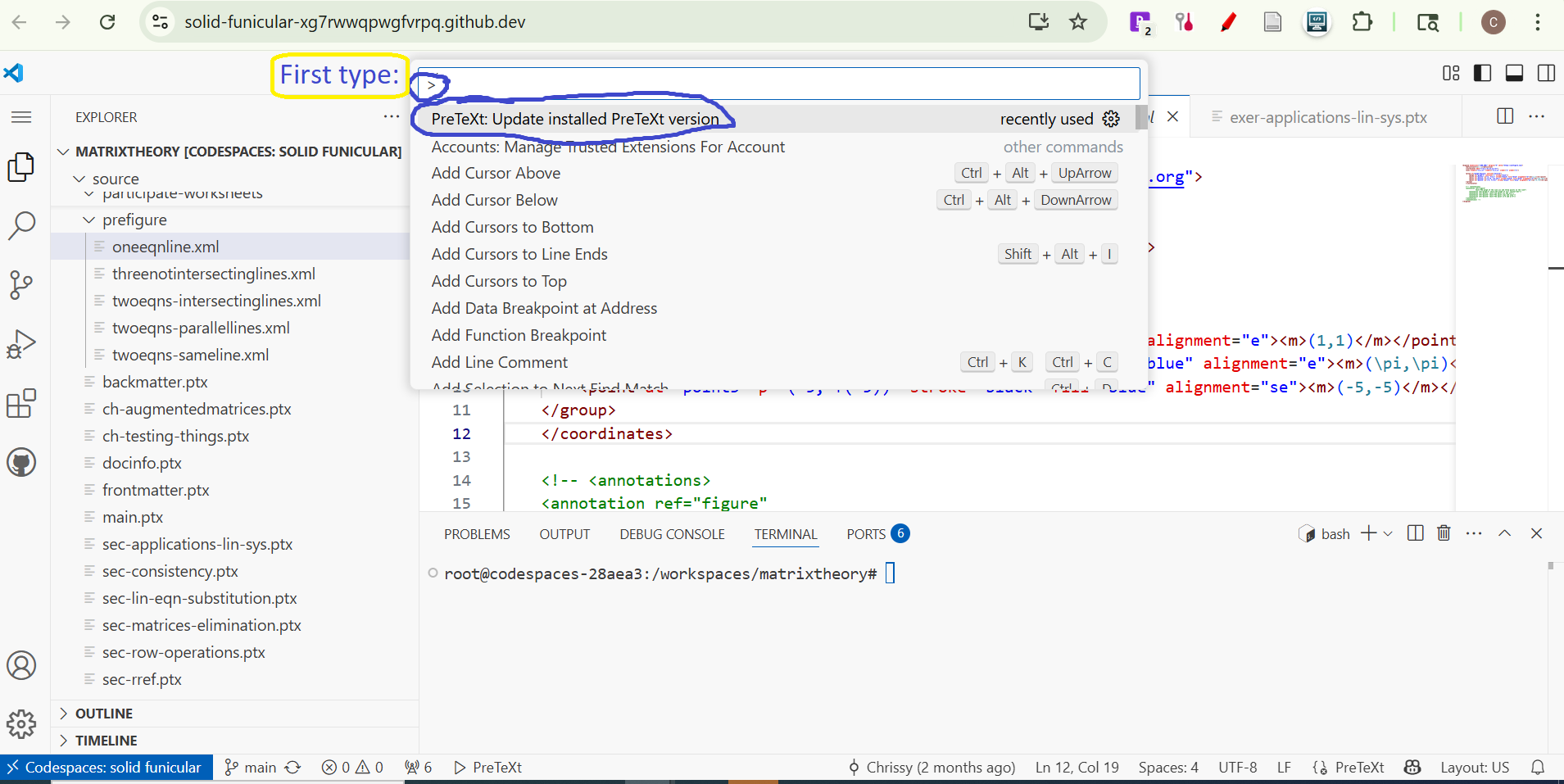Click the editor minimap preview
The width and height of the screenshot is (1564, 784).
pyautogui.click(x=1503, y=184)
